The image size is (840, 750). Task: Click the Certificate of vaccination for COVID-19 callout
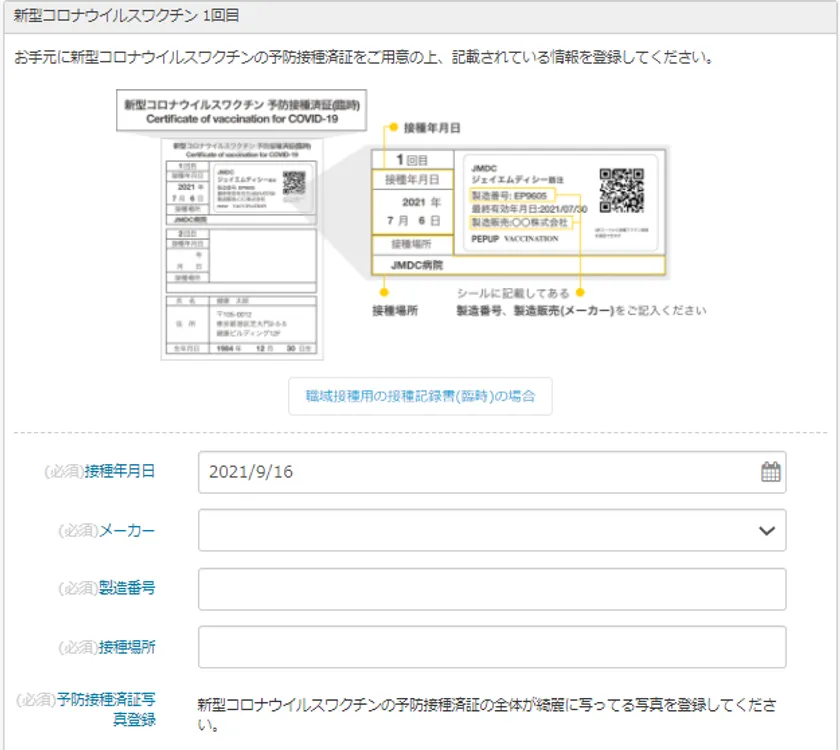[241, 111]
